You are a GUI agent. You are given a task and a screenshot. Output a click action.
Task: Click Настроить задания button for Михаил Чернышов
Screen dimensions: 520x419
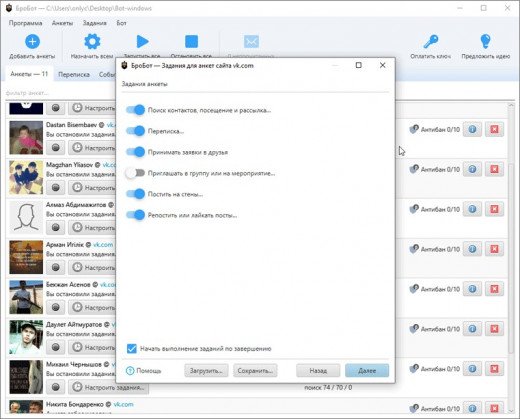click(109, 387)
